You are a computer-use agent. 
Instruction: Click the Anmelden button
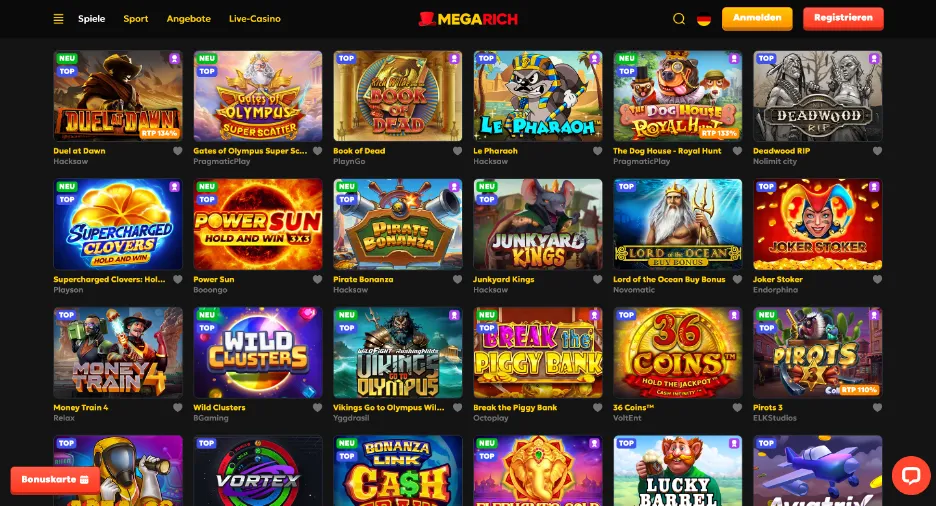pos(757,18)
